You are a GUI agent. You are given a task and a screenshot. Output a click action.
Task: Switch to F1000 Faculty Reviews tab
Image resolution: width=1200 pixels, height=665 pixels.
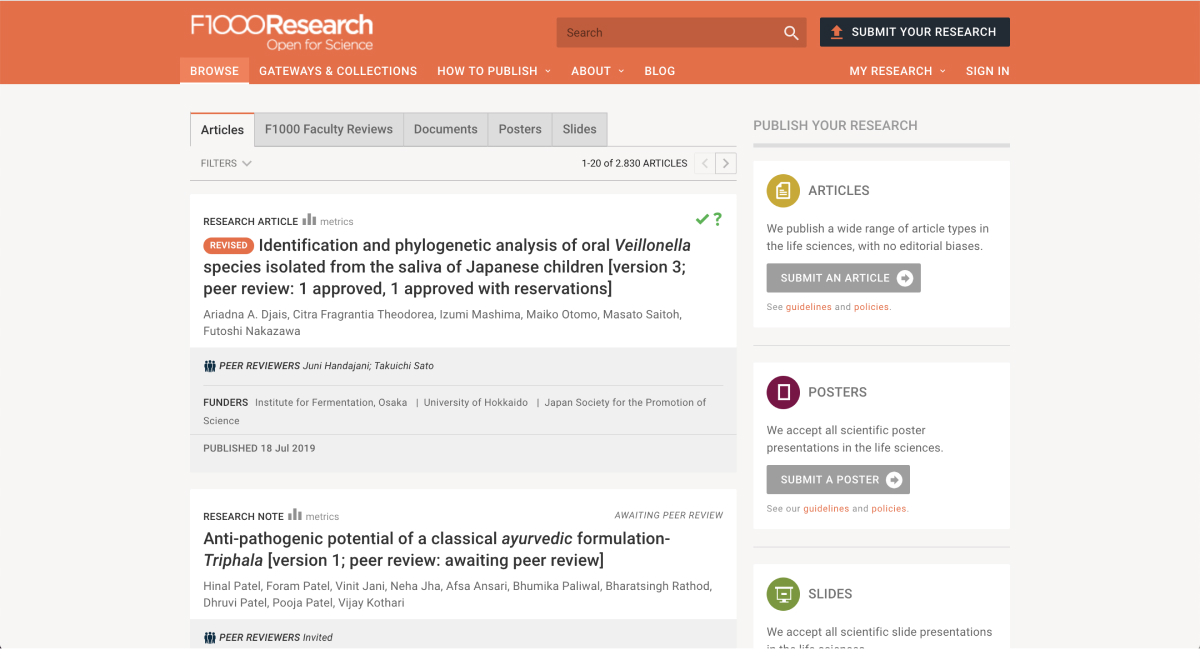point(329,129)
